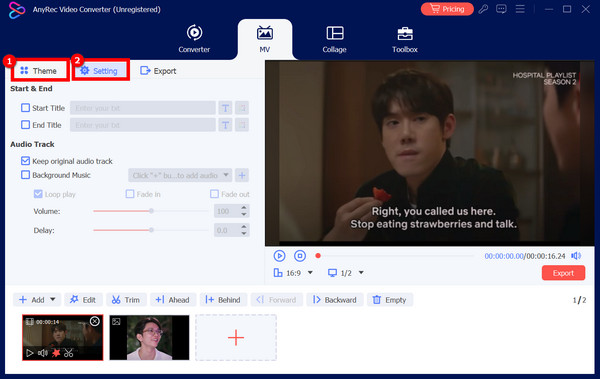Open the Collage tab
The height and width of the screenshot is (379, 600).
[334, 39]
